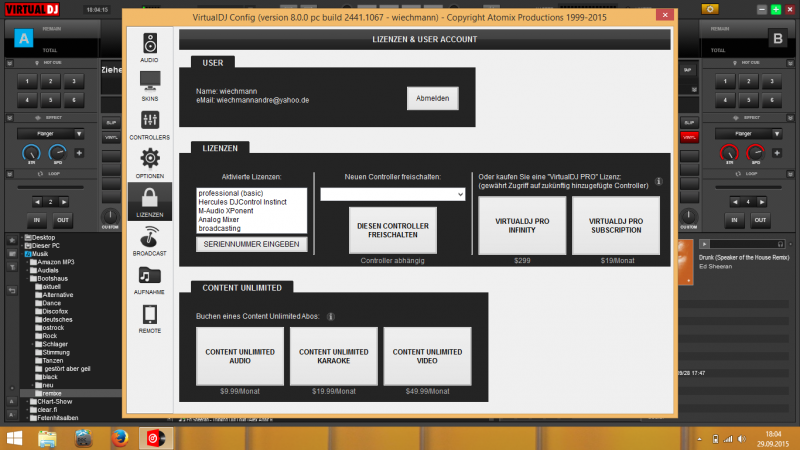Screen dimensions: 800x450
Task: Increase loop length on deck B
Action: 761,202
